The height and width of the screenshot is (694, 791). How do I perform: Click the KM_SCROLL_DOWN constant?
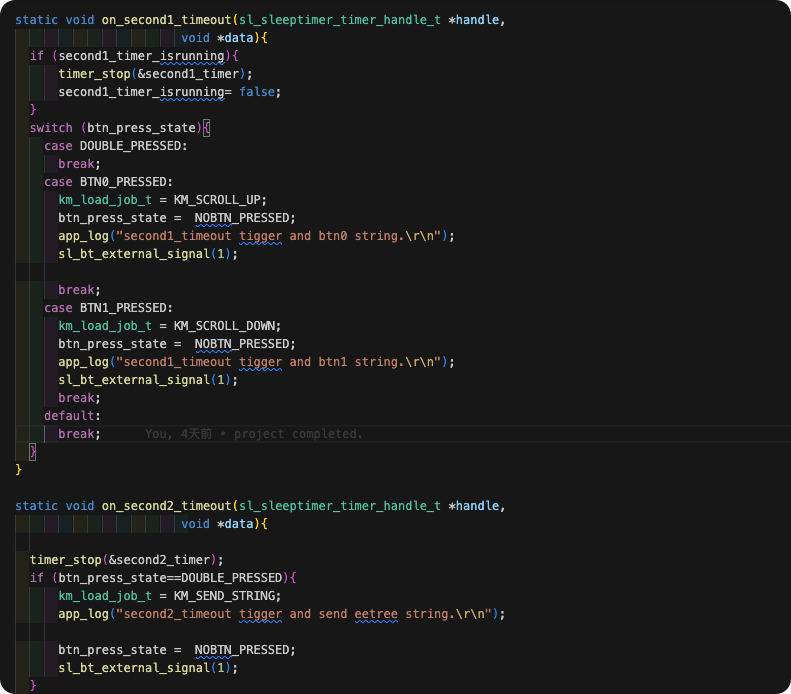tap(224, 326)
